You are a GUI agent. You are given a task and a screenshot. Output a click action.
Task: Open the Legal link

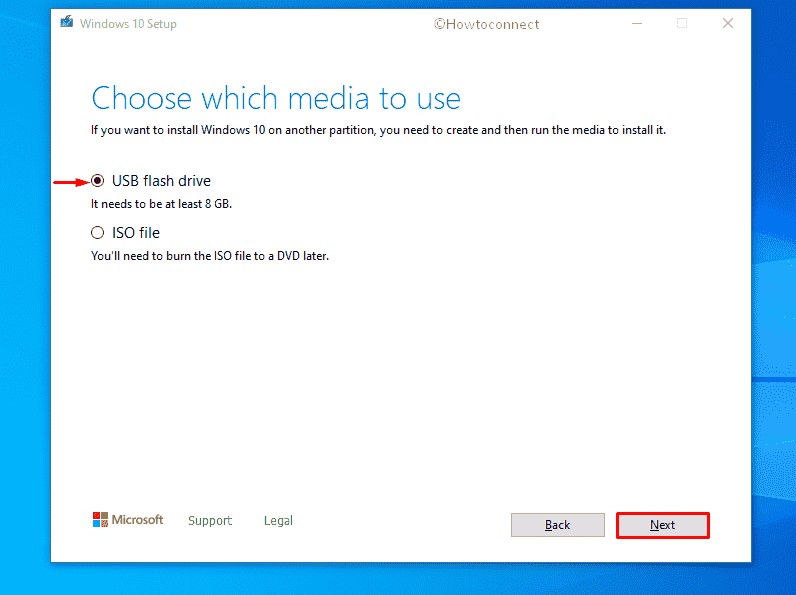[278, 520]
